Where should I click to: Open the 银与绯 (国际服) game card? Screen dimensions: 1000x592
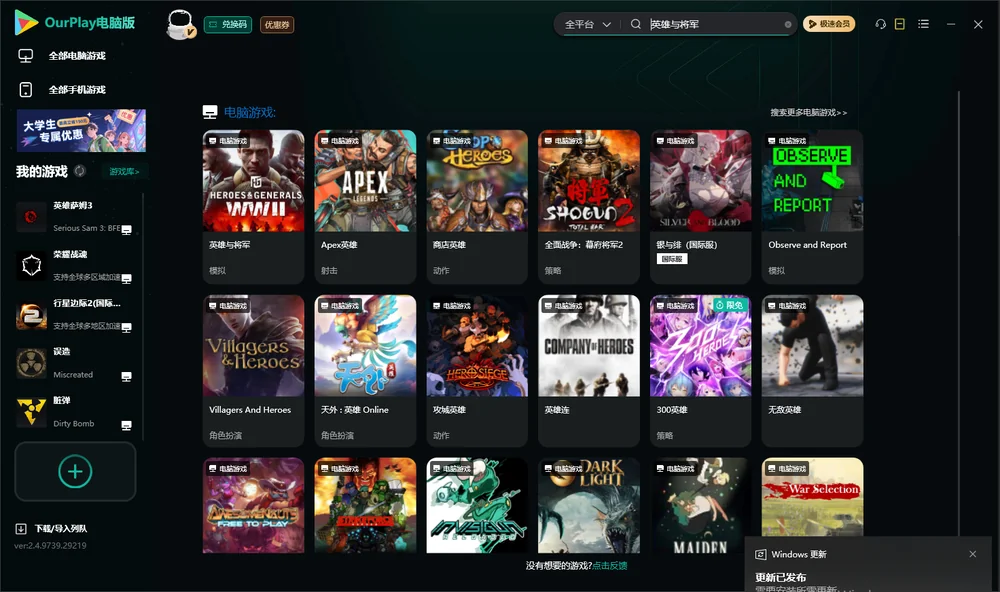click(700, 207)
